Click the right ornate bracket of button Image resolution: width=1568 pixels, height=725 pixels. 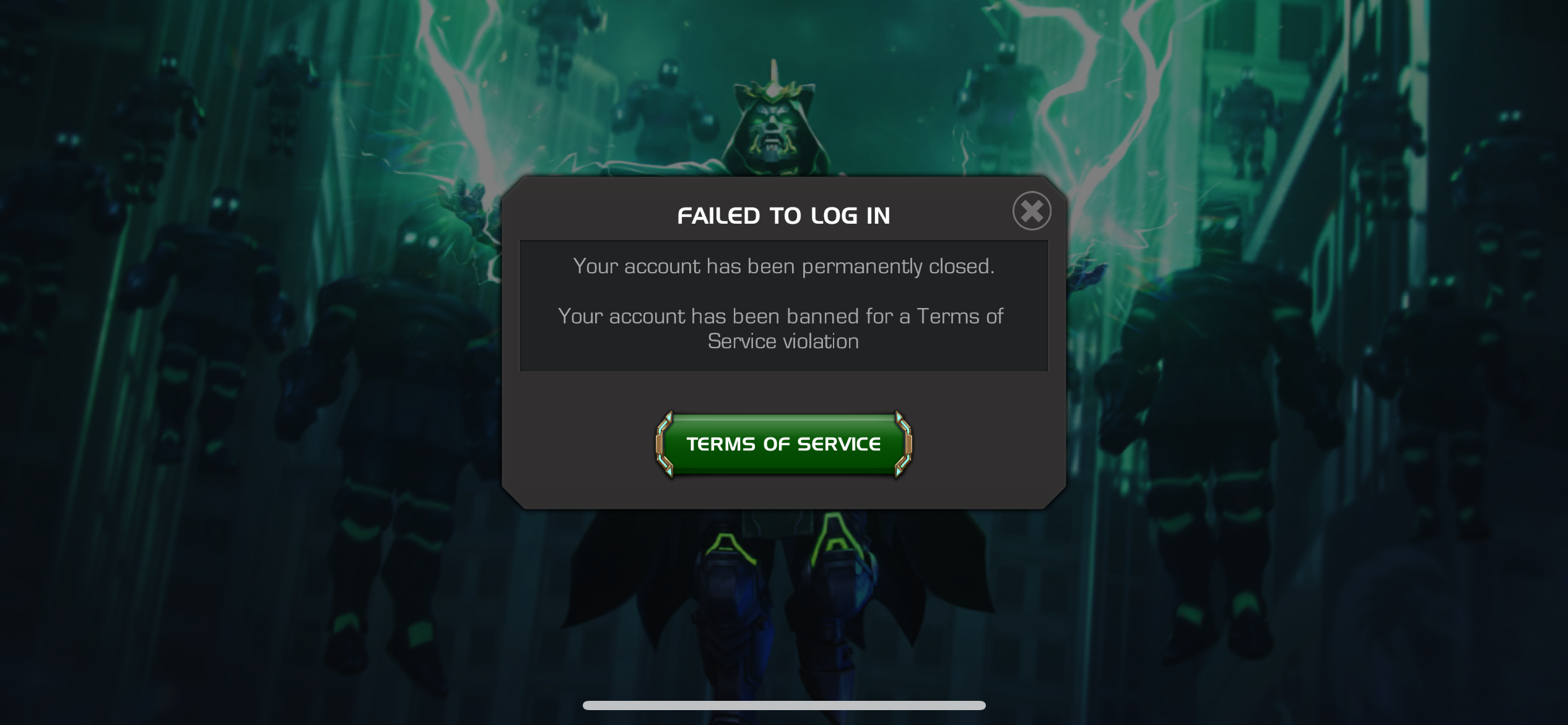click(x=904, y=444)
